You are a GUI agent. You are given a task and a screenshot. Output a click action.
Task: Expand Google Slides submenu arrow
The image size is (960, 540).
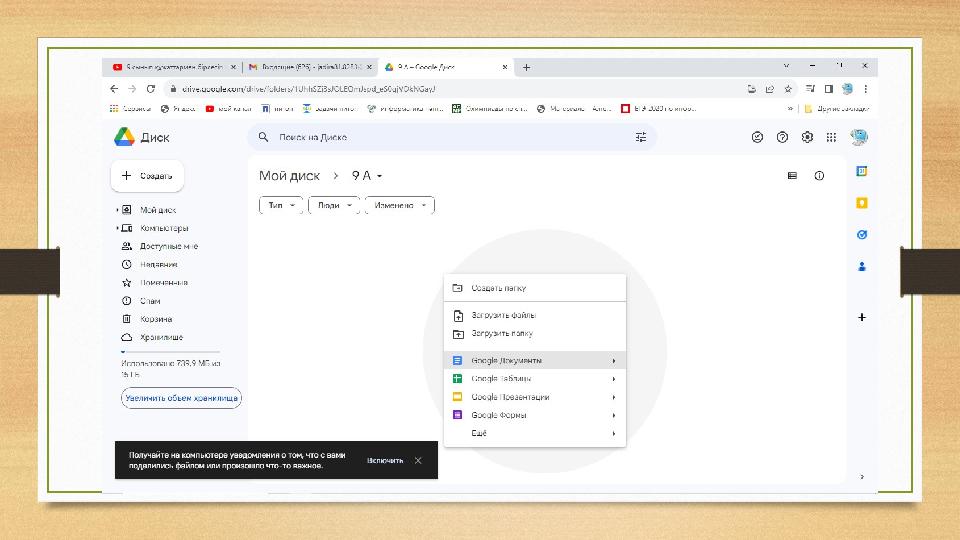click(613, 397)
